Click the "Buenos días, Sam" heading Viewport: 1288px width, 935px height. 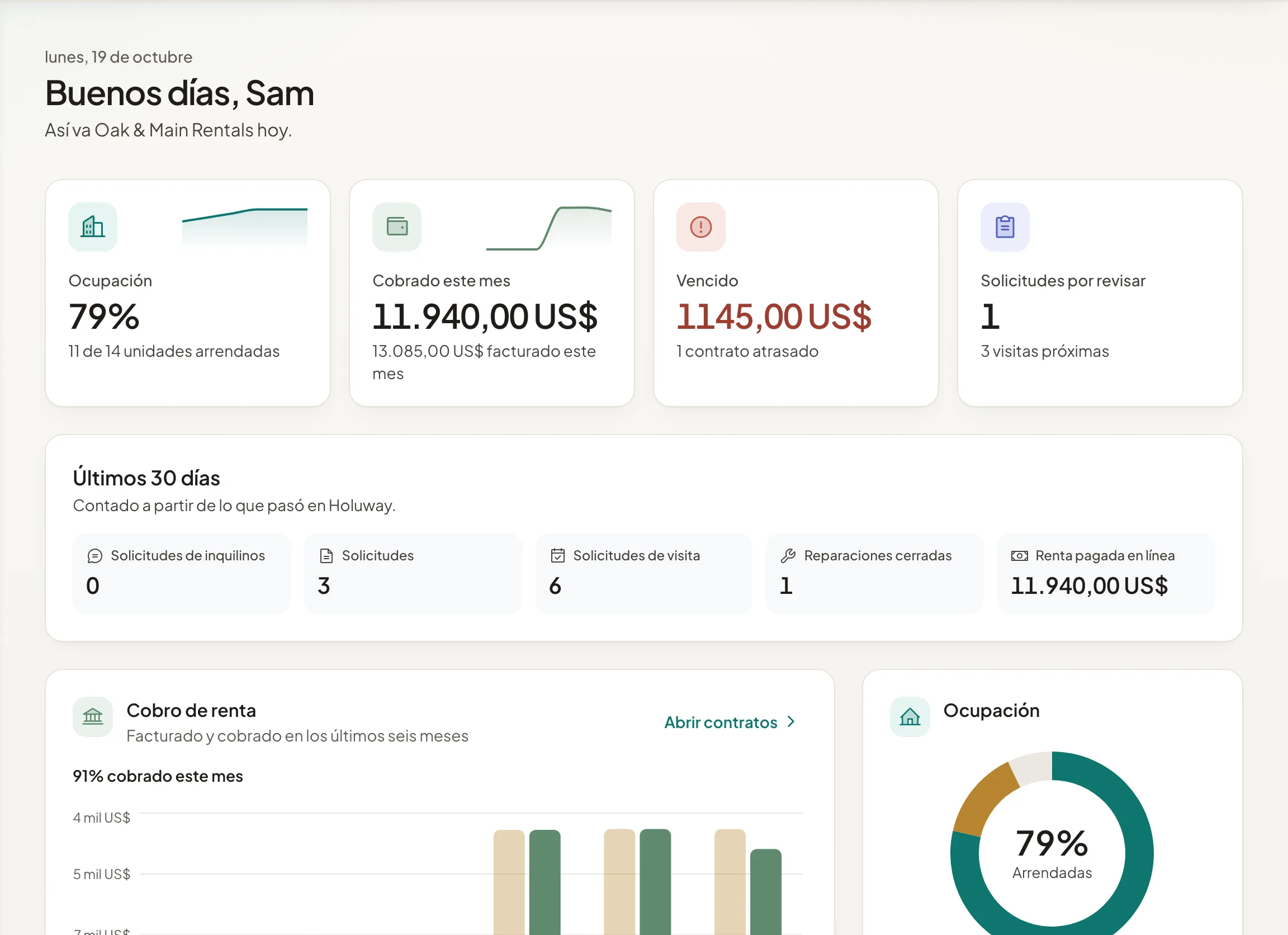pos(179,93)
